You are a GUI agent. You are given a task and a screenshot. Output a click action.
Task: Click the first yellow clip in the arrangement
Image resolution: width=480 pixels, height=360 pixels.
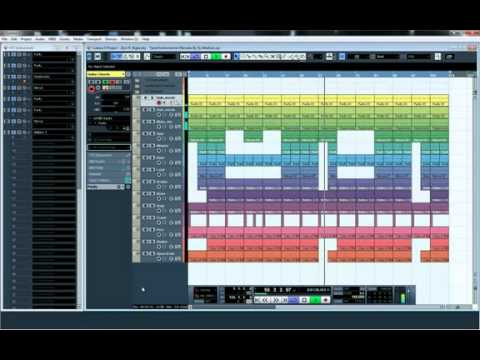click(198, 101)
